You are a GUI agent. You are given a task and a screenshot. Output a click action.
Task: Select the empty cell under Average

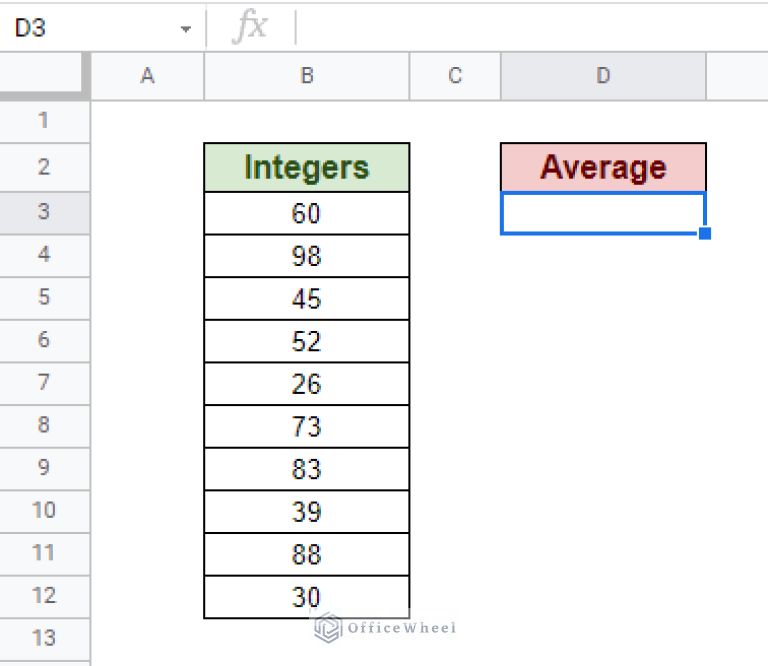[x=603, y=213]
